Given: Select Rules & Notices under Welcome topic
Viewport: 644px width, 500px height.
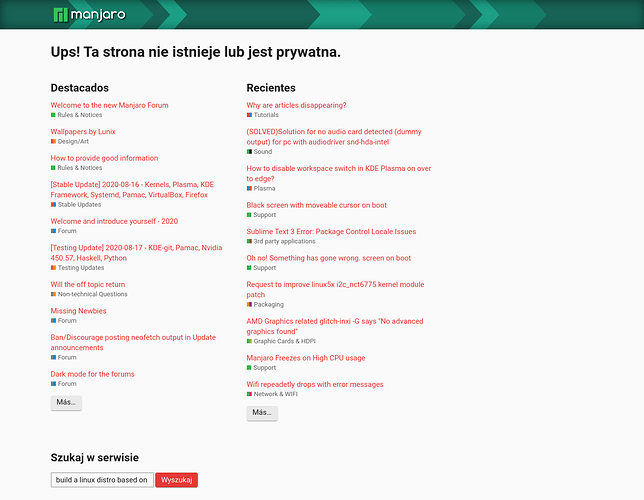Looking at the screenshot, I should pos(76,115).
